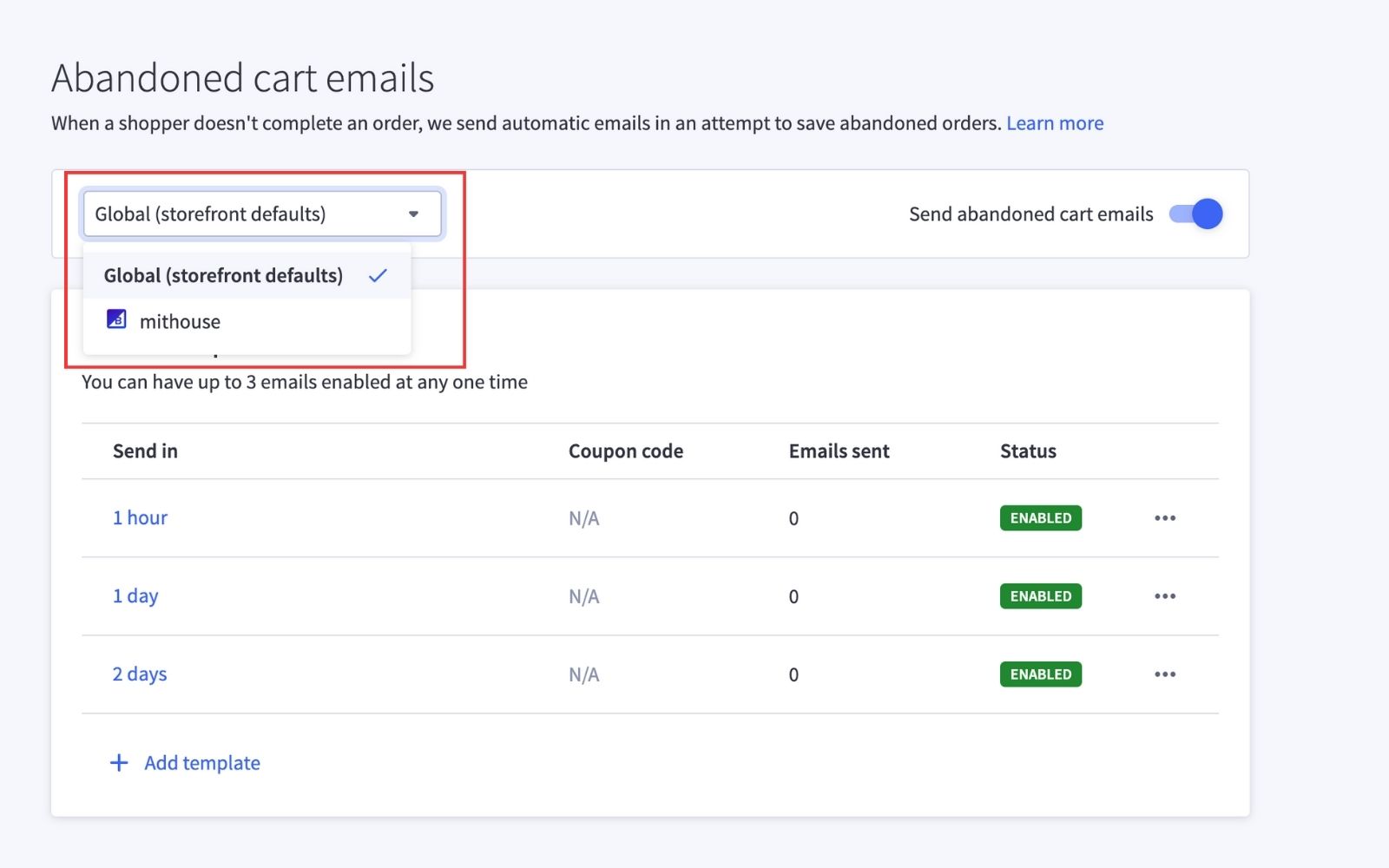Click the Status column header
Viewport: 1389px width, 868px height.
pos(1028,451)
